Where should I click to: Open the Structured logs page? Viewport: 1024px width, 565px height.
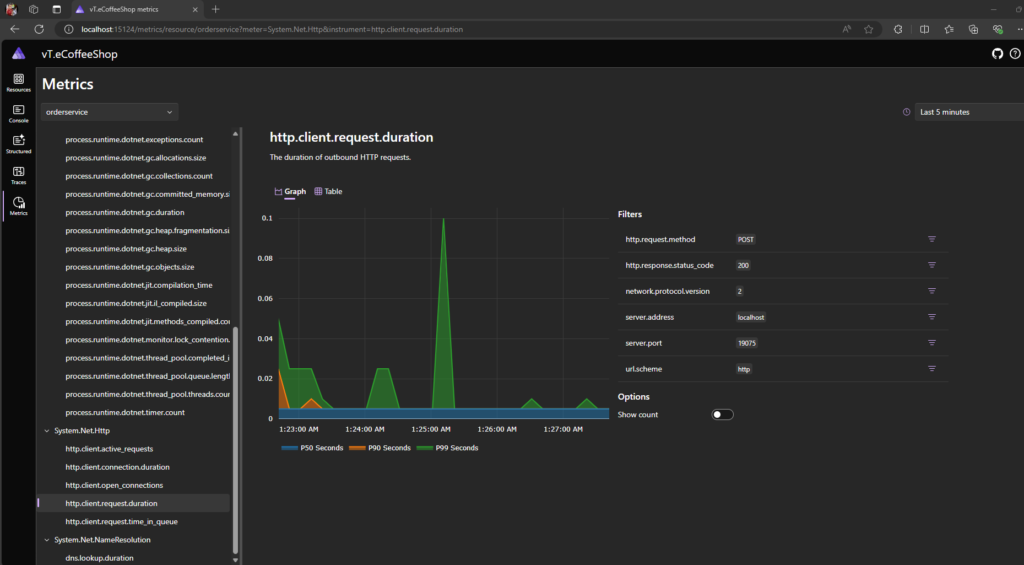[18, 144]
